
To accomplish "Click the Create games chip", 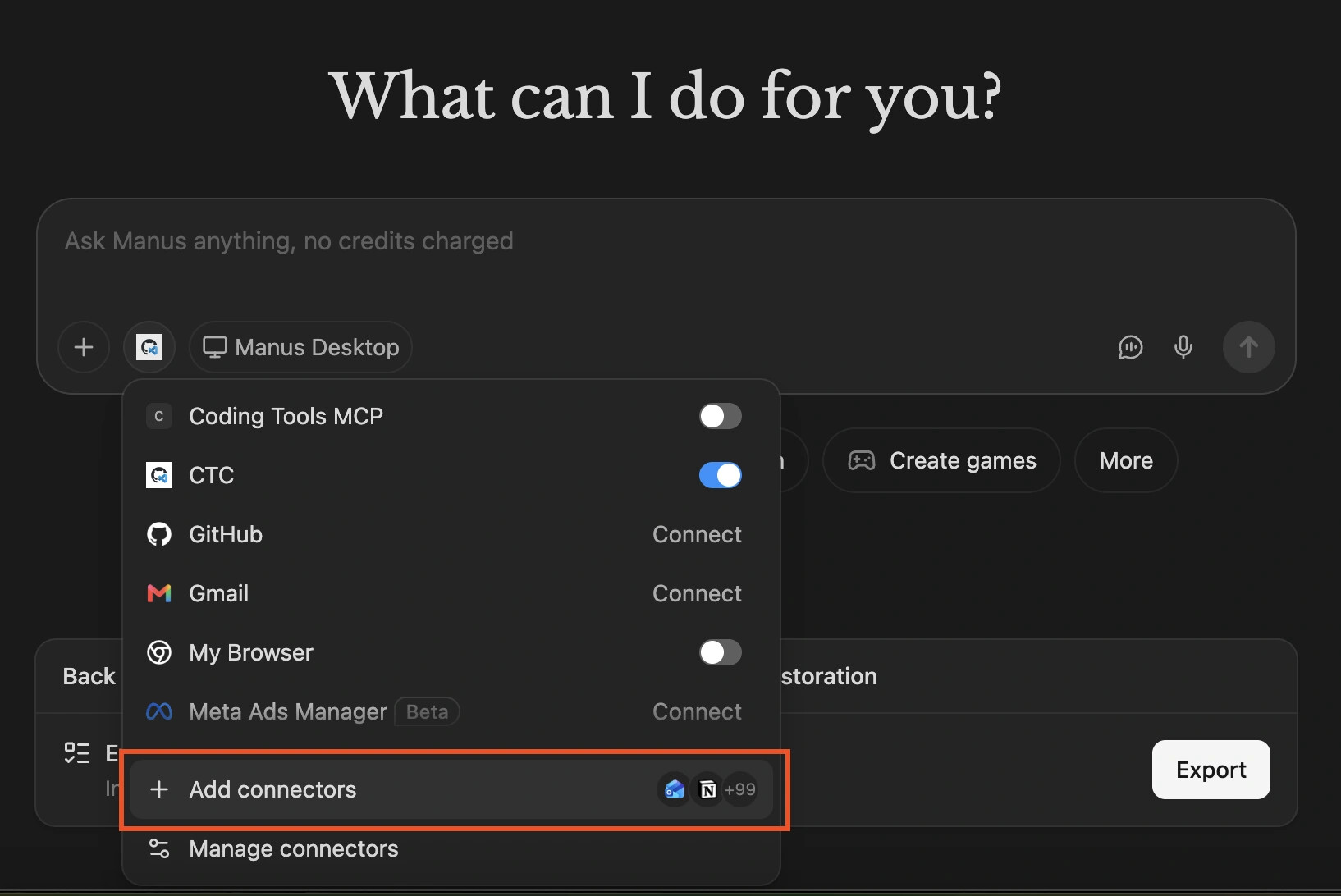I will 941,460.
